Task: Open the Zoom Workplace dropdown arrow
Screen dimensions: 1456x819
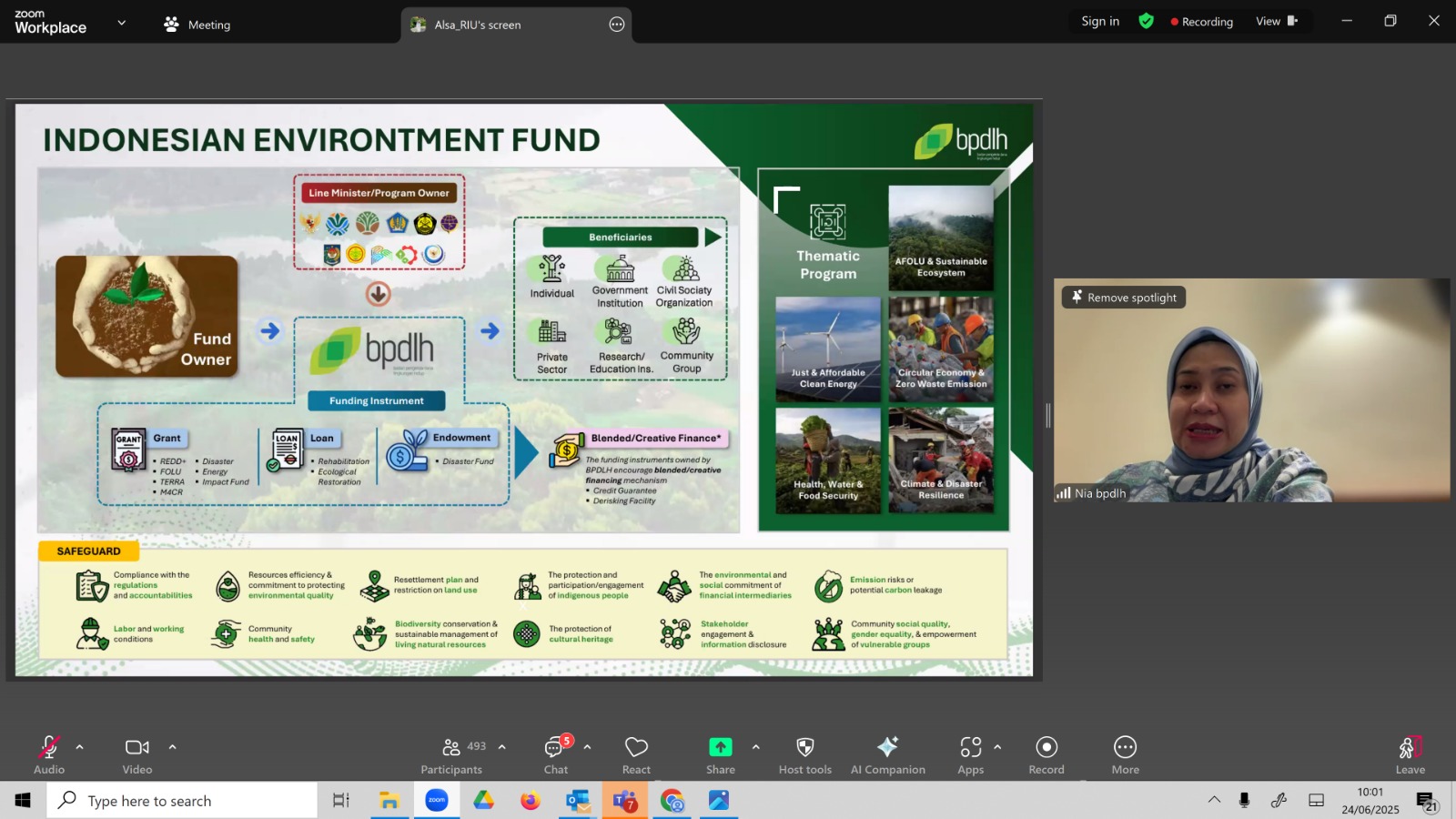Action: coord(121,23)
